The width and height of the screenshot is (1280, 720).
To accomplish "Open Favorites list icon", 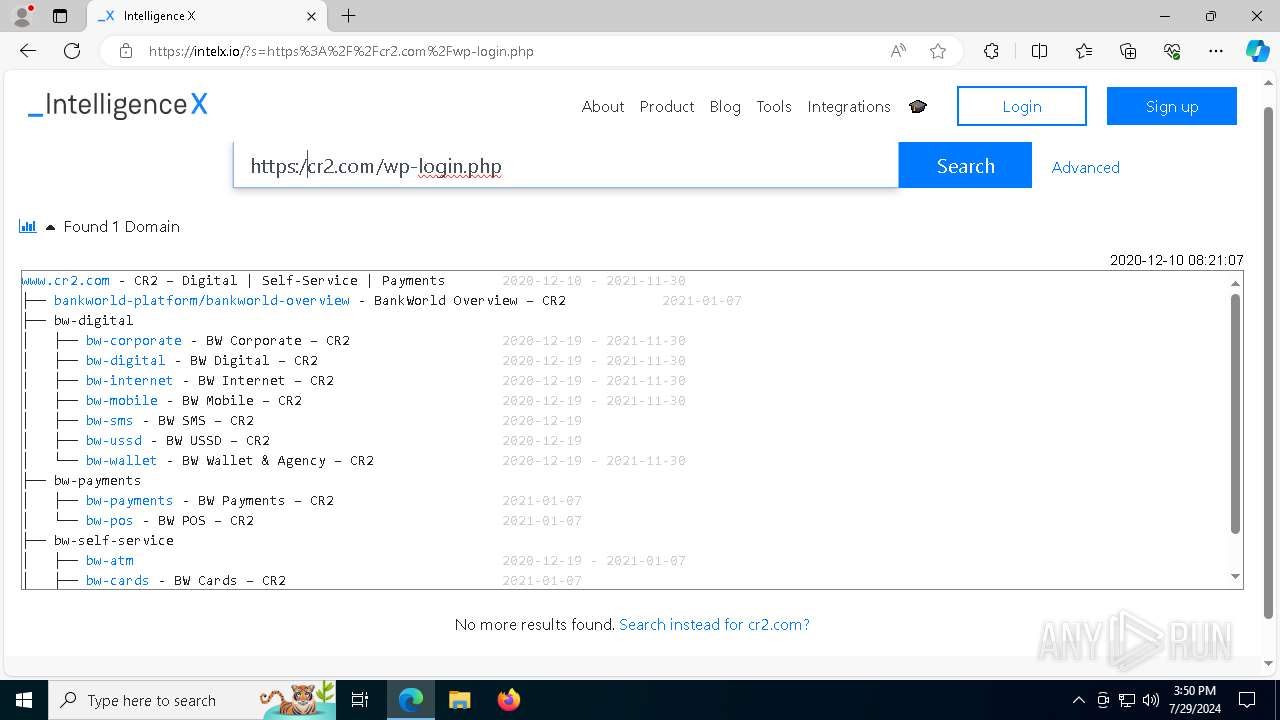I will [x=1084, y=51].
